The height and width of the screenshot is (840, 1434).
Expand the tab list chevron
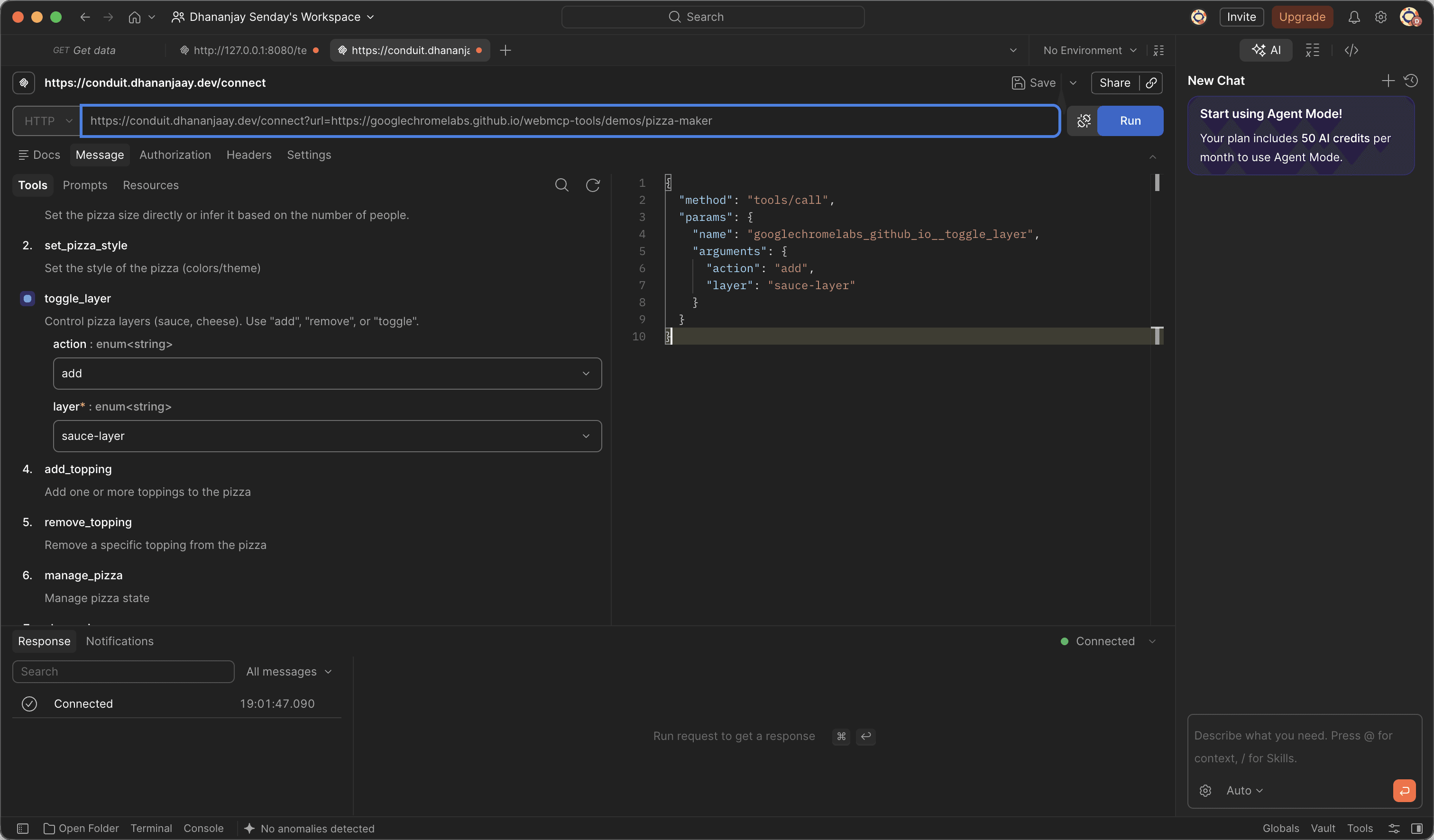(x=1013, y=50)
